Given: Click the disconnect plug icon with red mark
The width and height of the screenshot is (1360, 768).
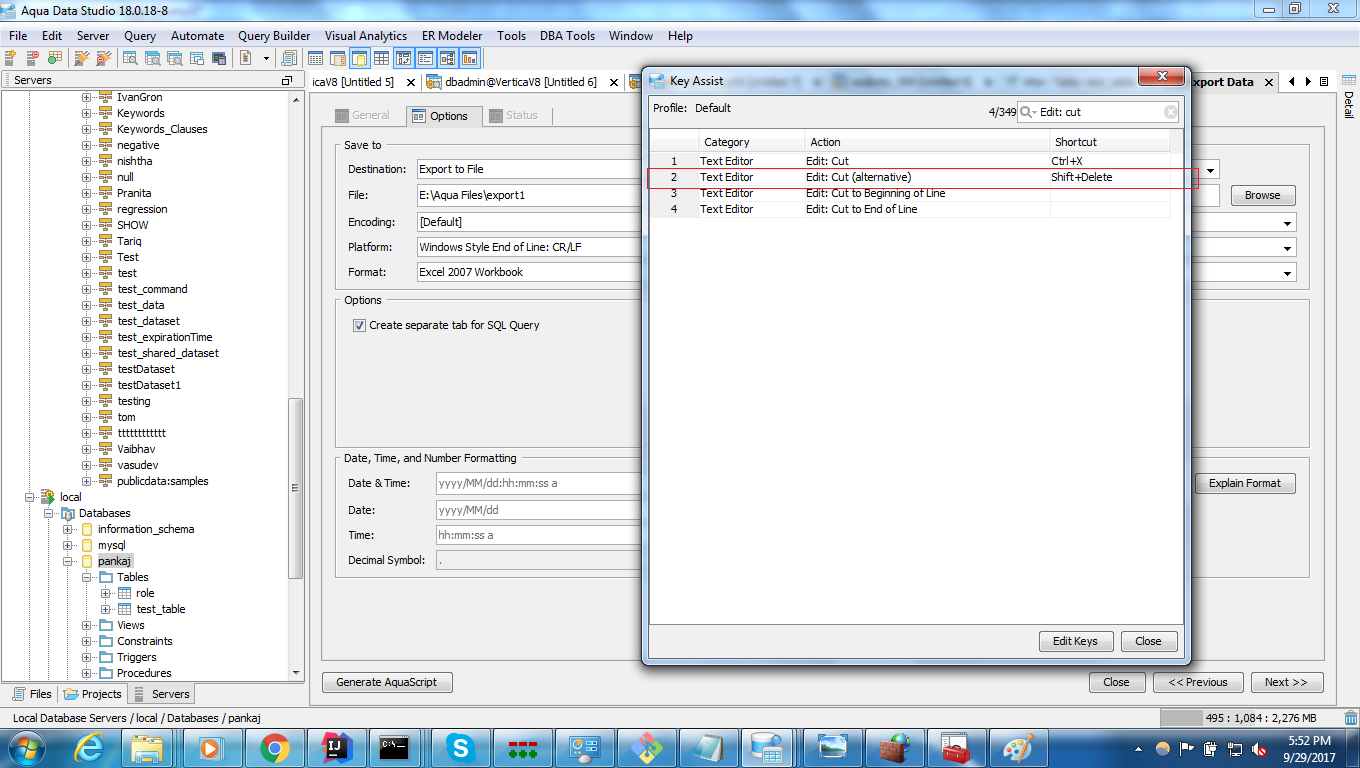Looking at the screenshot, I should pyautogui.click(x=104, y=58).
